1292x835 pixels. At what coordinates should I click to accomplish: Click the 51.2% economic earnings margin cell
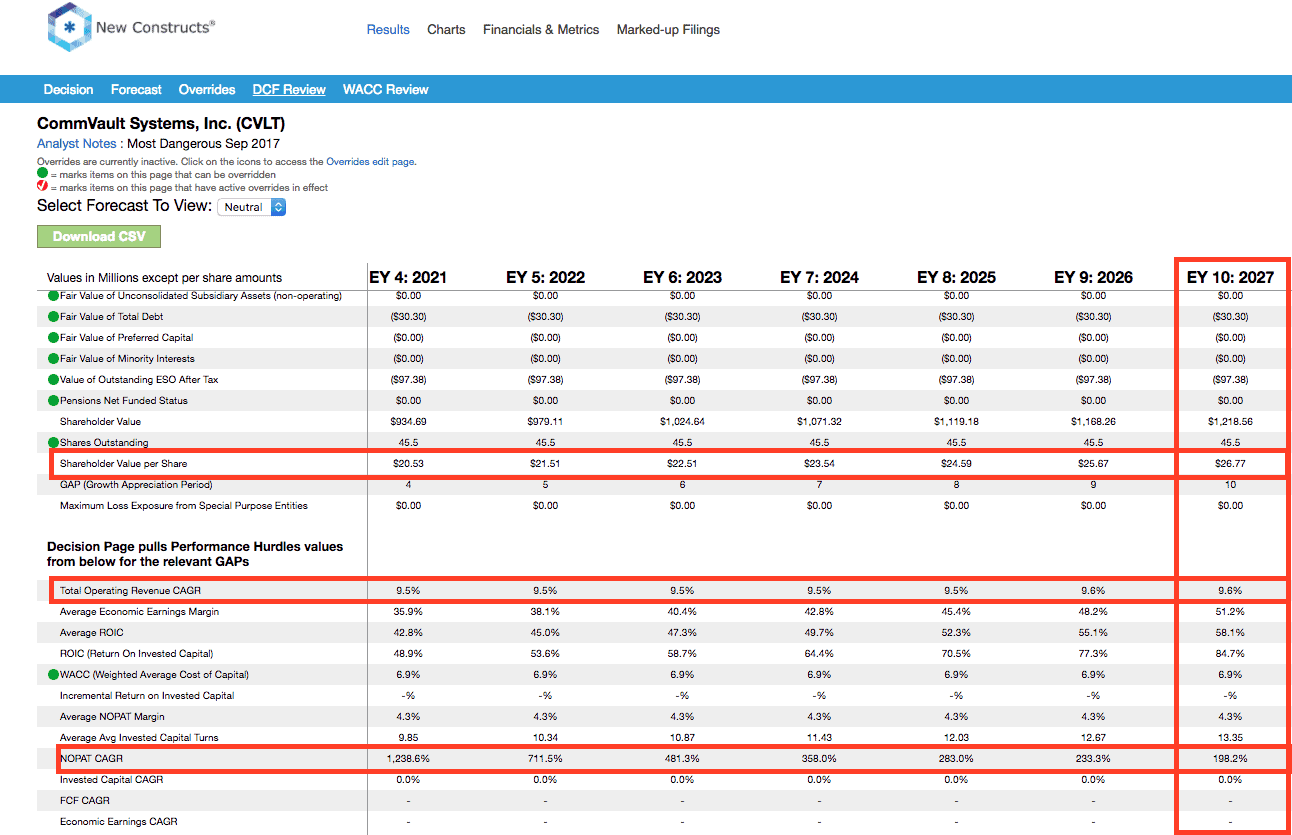pos(1230,611)
